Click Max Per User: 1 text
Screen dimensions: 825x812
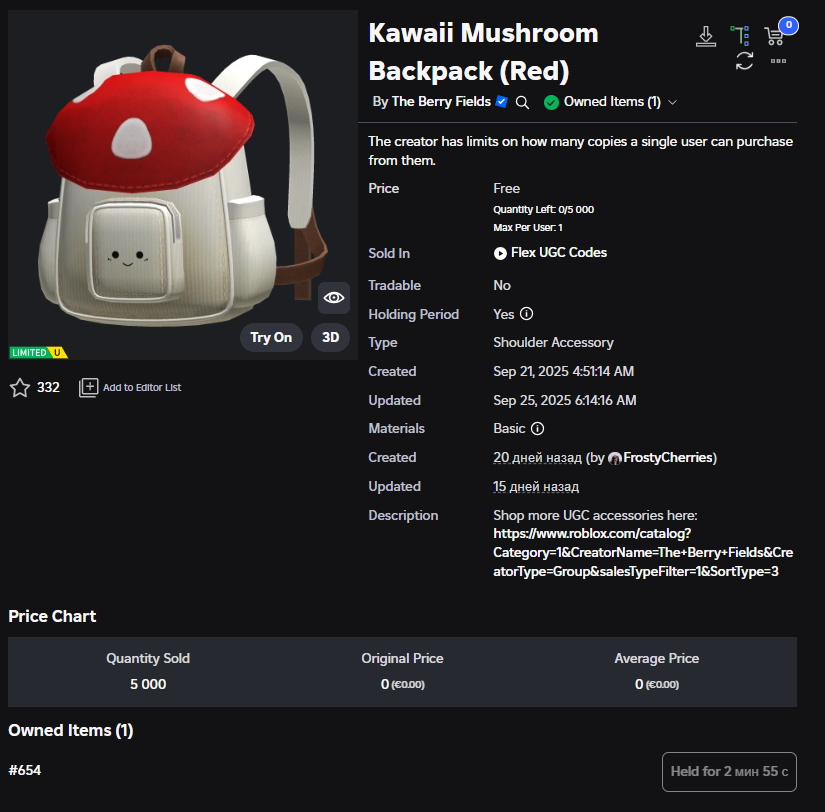click(x=528, y=227)
